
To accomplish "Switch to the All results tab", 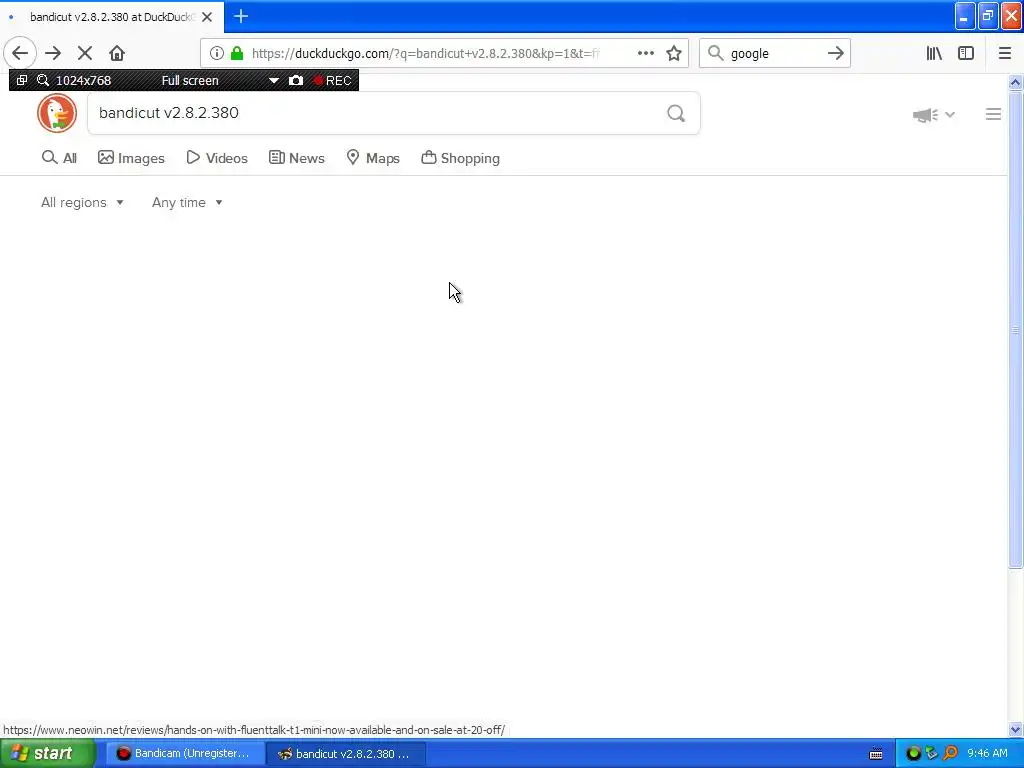I will (x=59, y=158).
